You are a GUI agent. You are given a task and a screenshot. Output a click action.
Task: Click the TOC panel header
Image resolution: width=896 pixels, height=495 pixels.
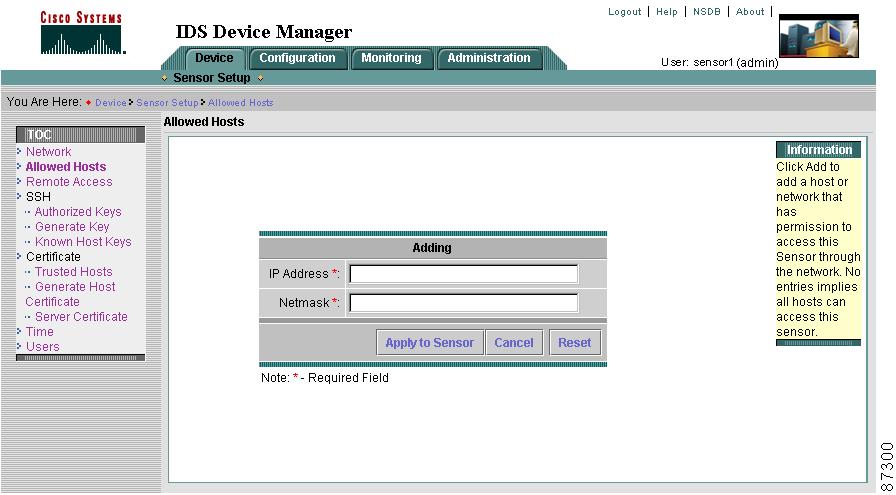(x=80, y=135)
